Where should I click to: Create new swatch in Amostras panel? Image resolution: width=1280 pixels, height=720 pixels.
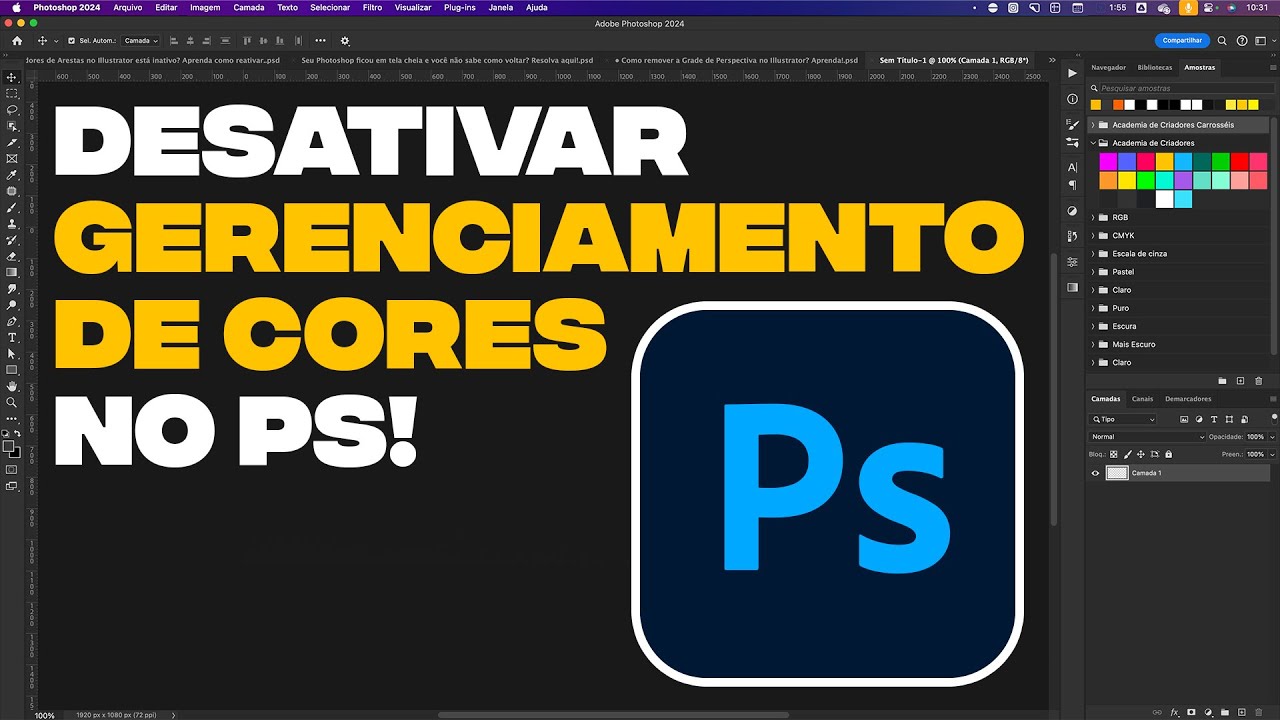coord(1240,381)
